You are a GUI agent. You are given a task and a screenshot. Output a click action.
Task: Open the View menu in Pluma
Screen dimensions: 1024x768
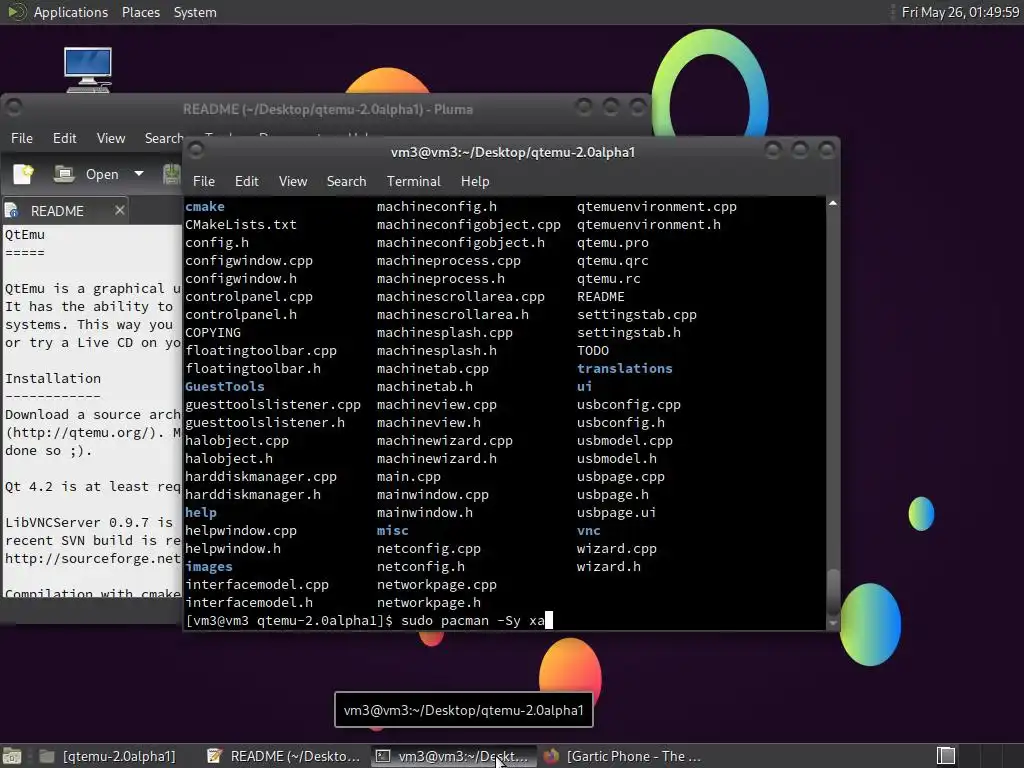point(111,138)
